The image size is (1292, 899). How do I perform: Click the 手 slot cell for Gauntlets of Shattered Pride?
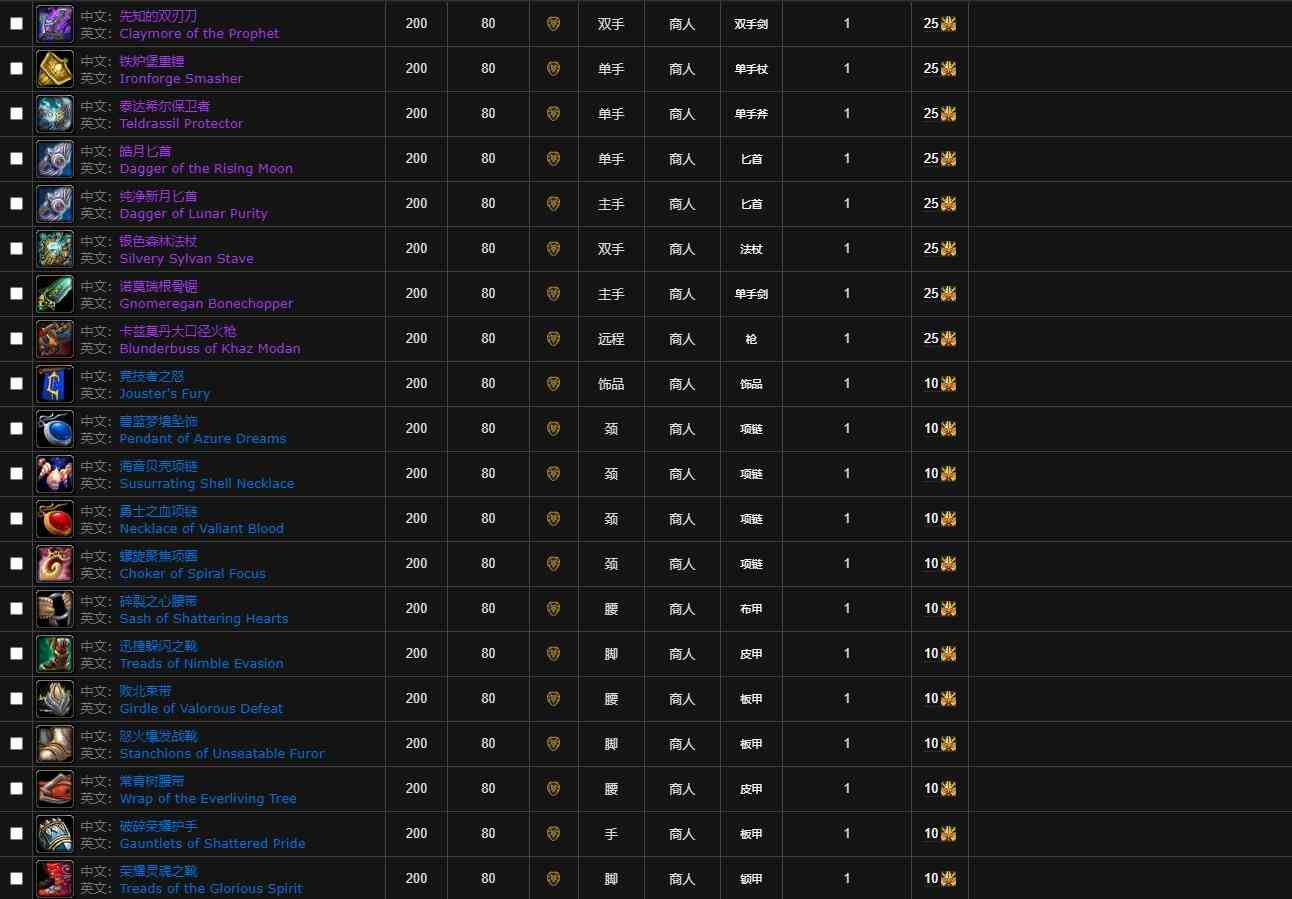pos(611,834)
